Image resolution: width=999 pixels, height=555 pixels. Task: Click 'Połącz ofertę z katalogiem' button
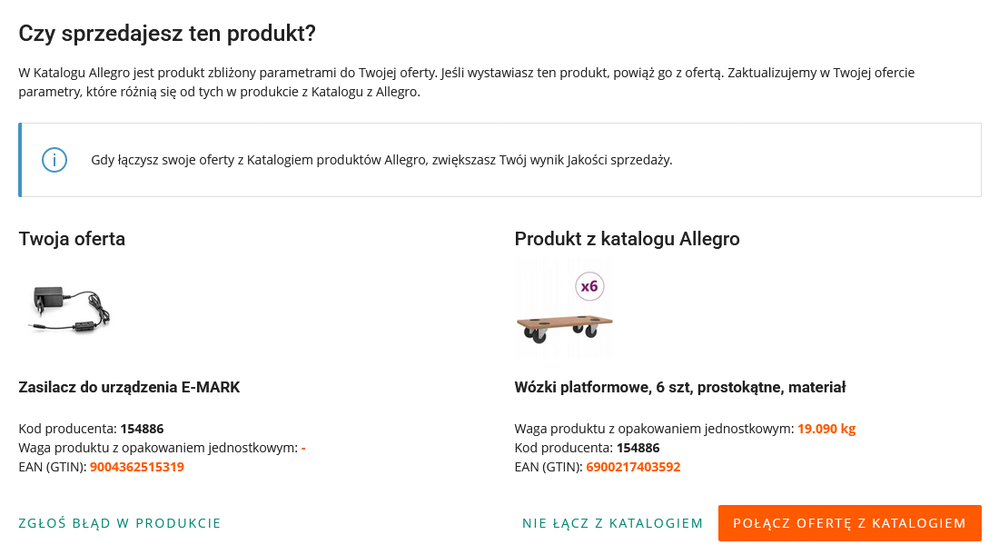849,523
